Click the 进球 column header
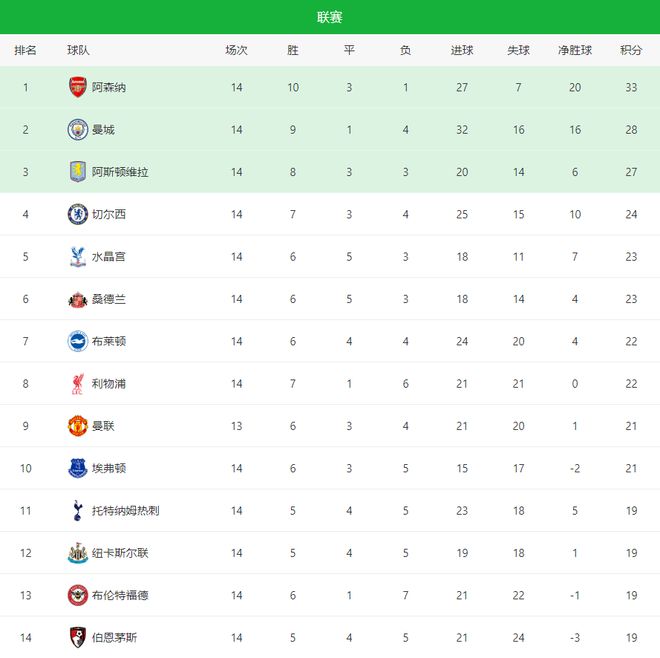This screenshot has width=660, height=658. 462,50
